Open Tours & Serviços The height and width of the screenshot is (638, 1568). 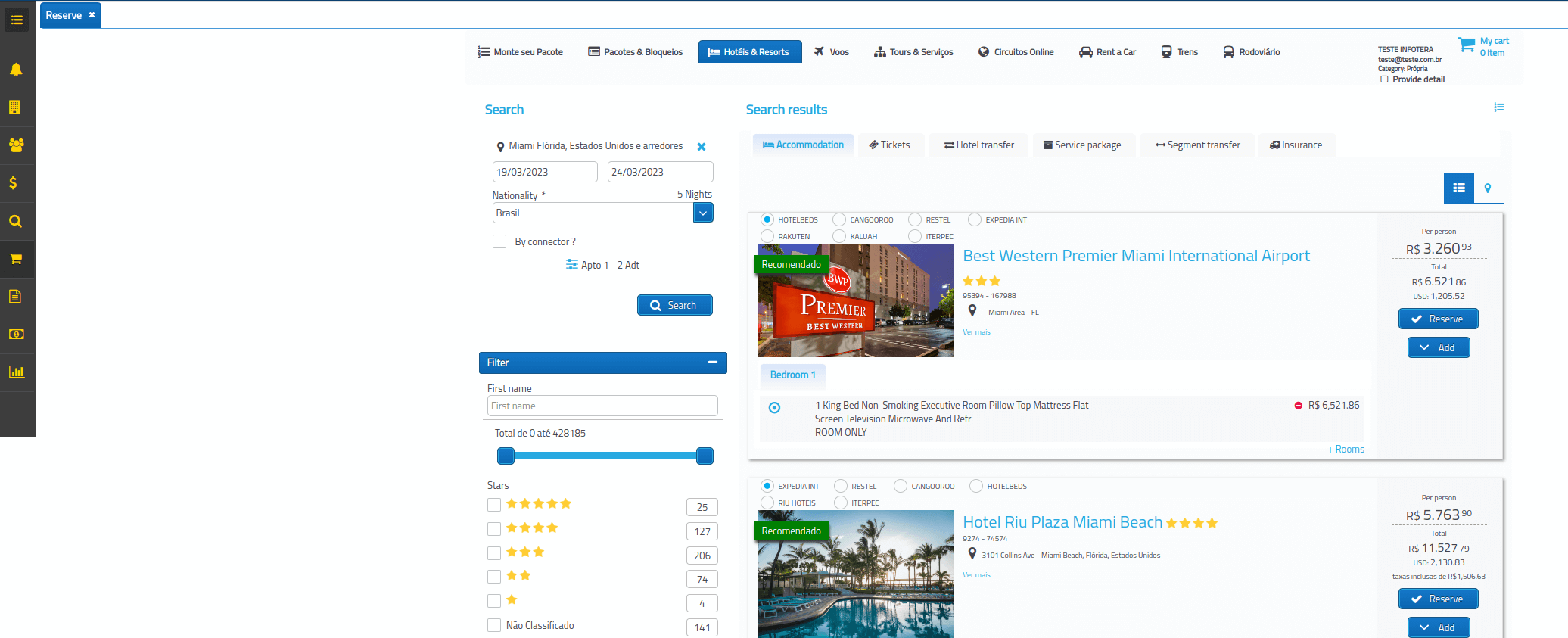[913, 52]
